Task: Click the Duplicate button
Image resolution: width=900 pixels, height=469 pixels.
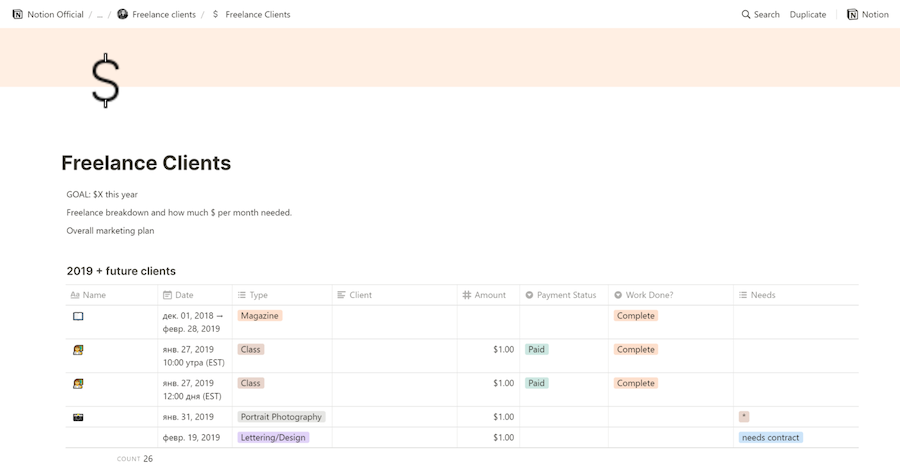Action: click(807, 15)
